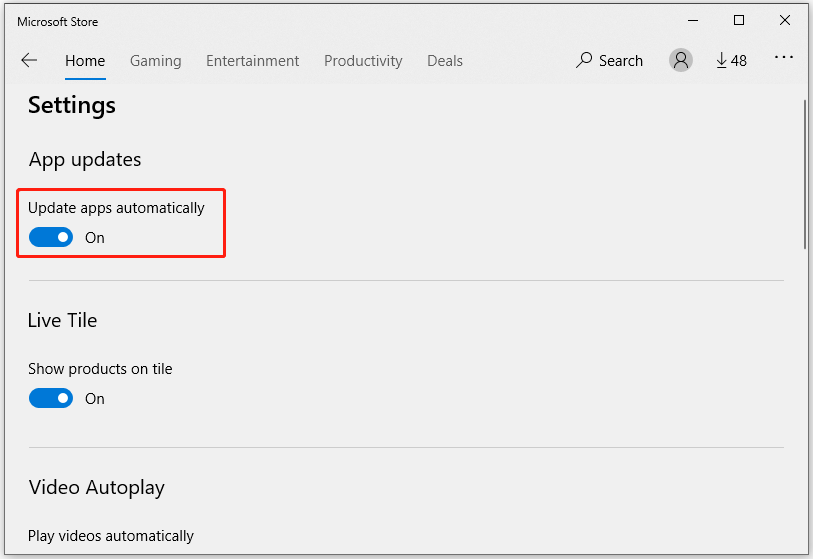Screen dimensions: 813x559
Task: Switch to the Gaming tab
Action: click(x=156, y=61)
